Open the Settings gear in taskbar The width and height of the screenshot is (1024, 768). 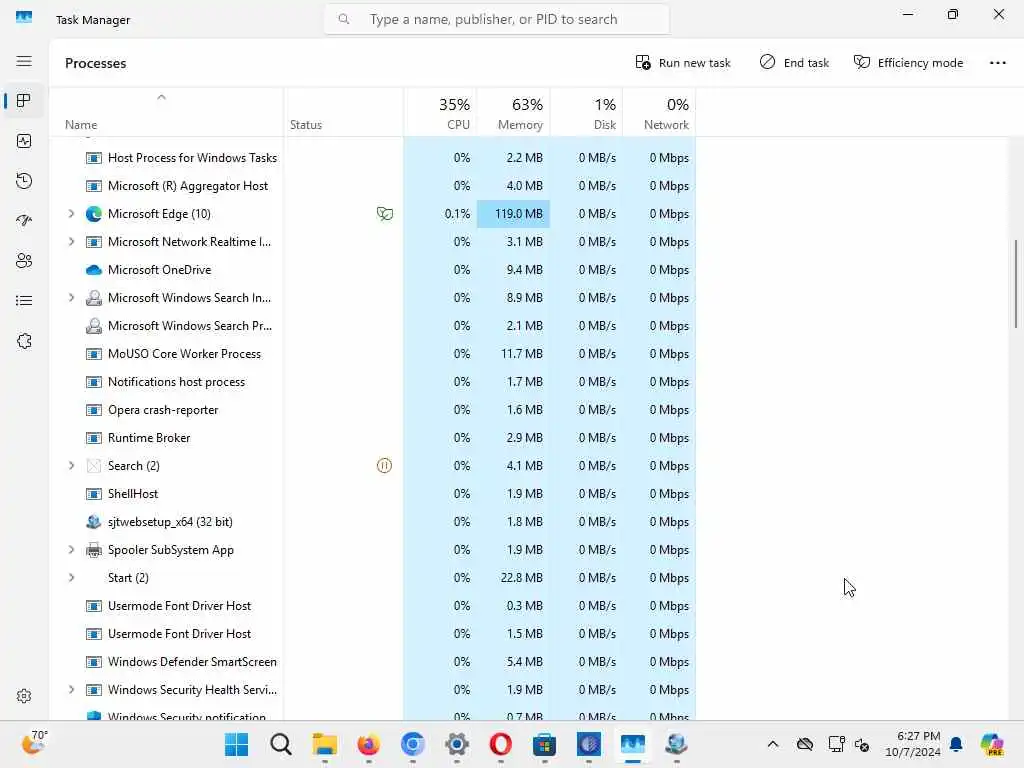click(x=457, y=744)
